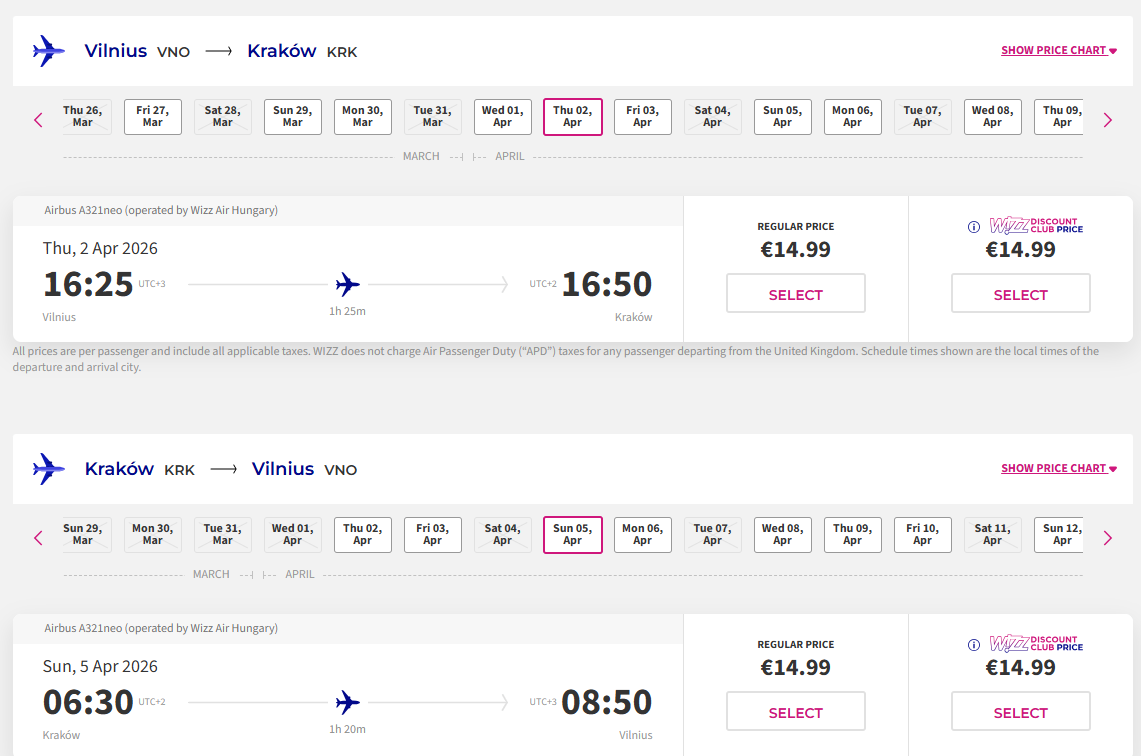Screen dimensions: 1141x756
Task: Click the airplane icon beside Kraków to Vilnius header
Action: (x=48, y=469)
